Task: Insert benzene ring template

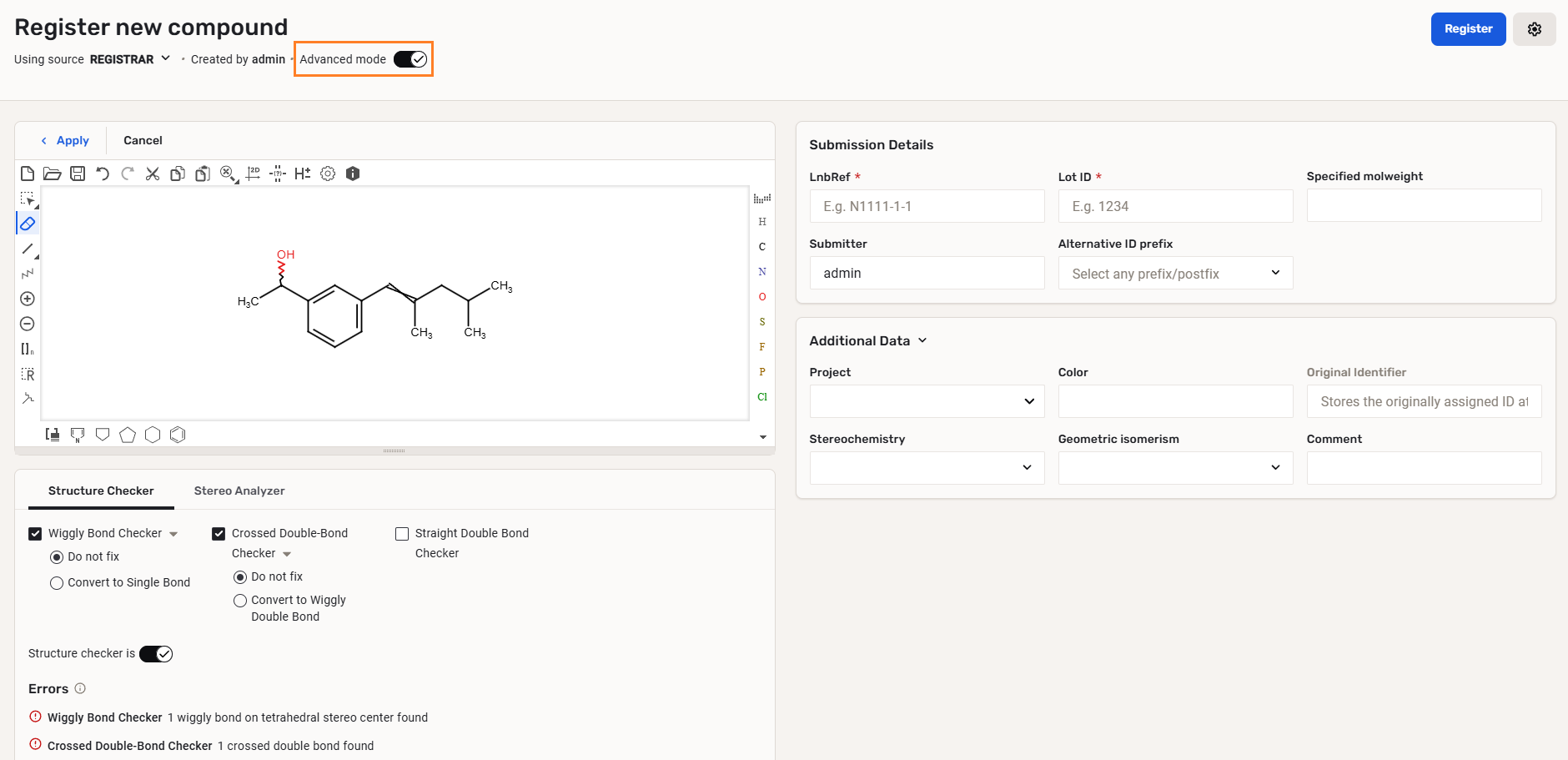Action: coord(178,435)
